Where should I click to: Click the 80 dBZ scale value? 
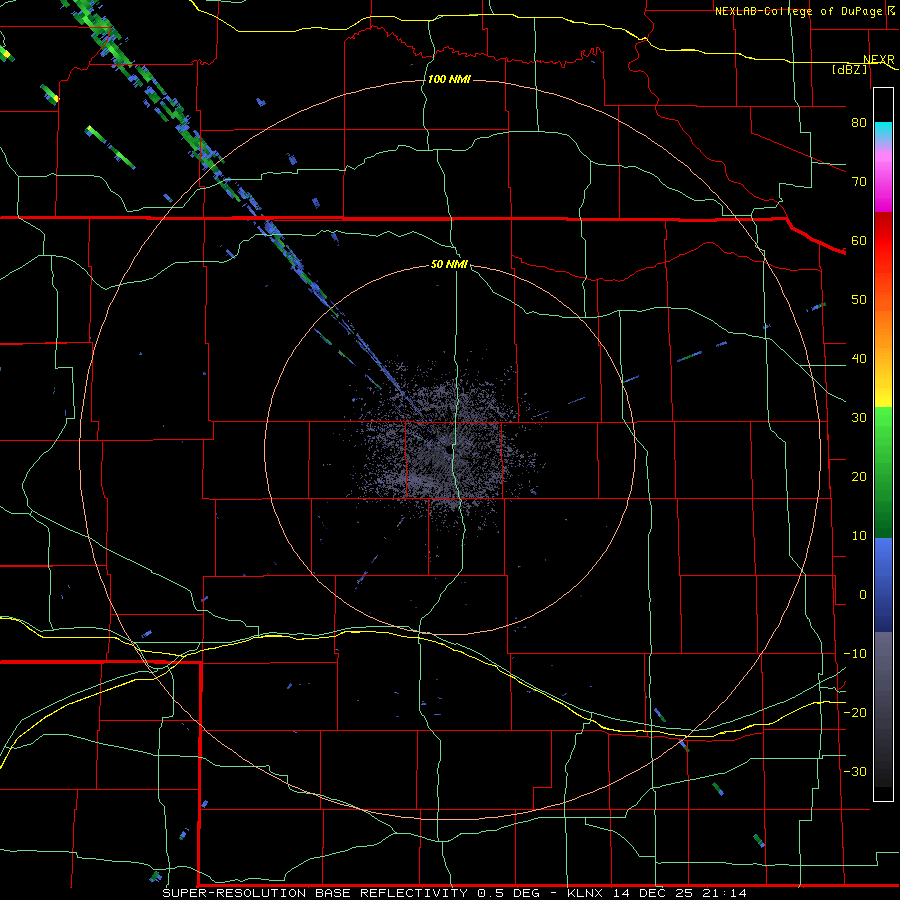(x=859, y=122)
